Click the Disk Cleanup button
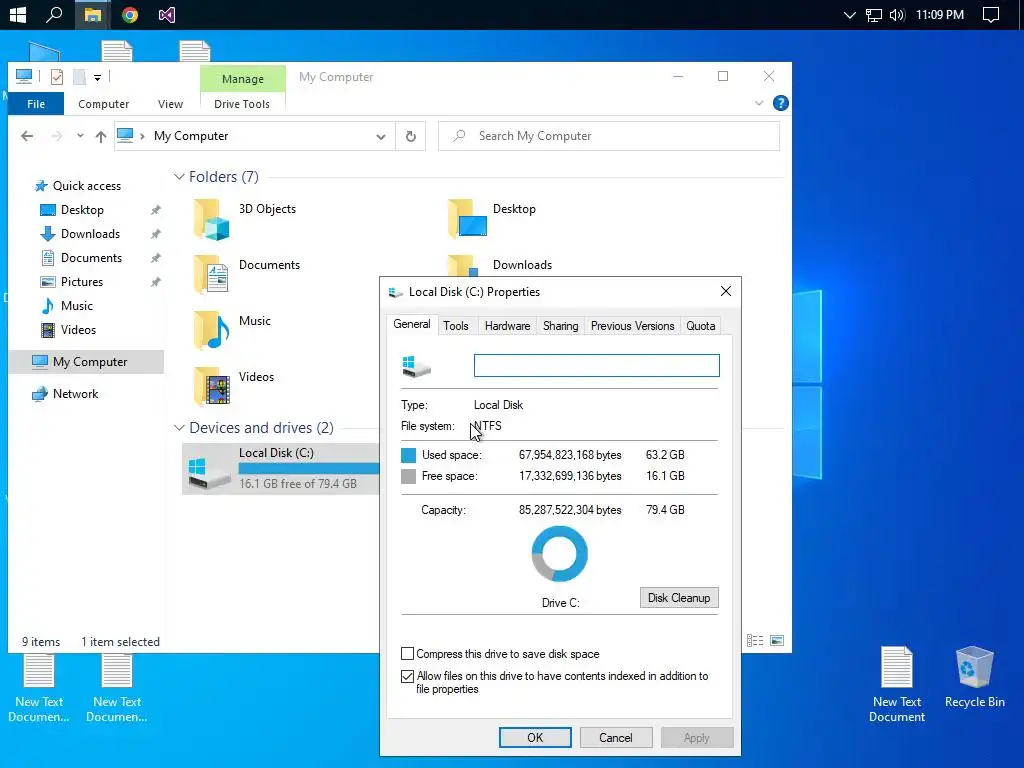Image resolution: width=1024 pixels, height=768 pixels. pyautogui.click(x=679, y=598)
